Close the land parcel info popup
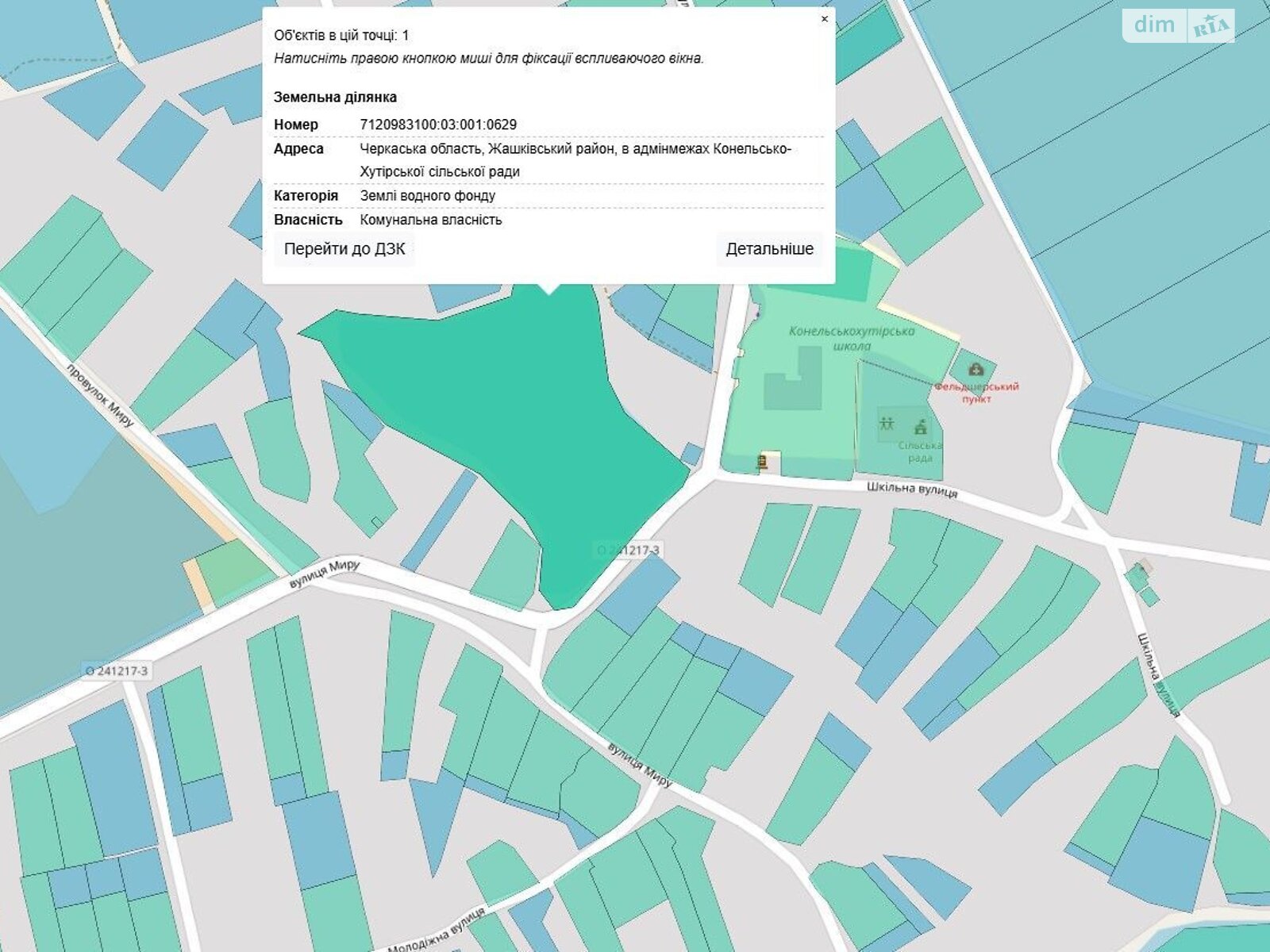Screen dimensions: 1270x952 824,19
